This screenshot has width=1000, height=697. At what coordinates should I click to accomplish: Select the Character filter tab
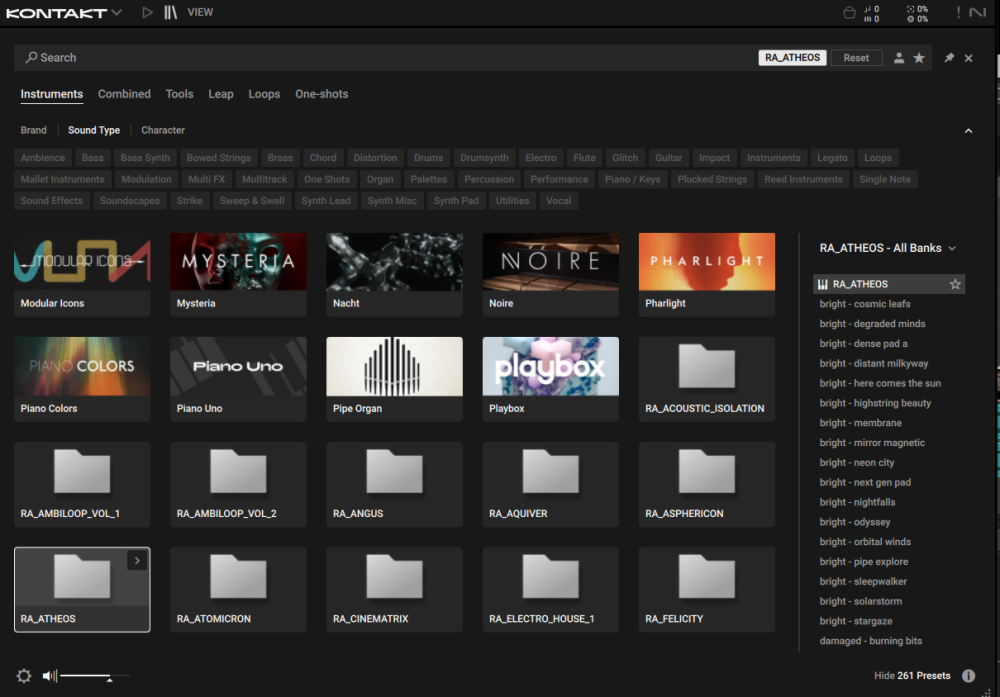(x=163, y=130)
